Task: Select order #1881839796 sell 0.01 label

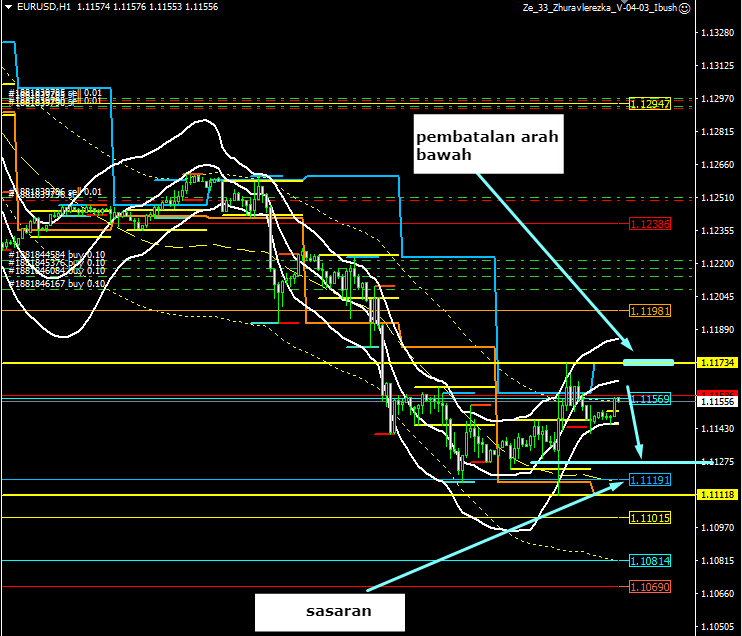Action: click(x=56, y=192)
